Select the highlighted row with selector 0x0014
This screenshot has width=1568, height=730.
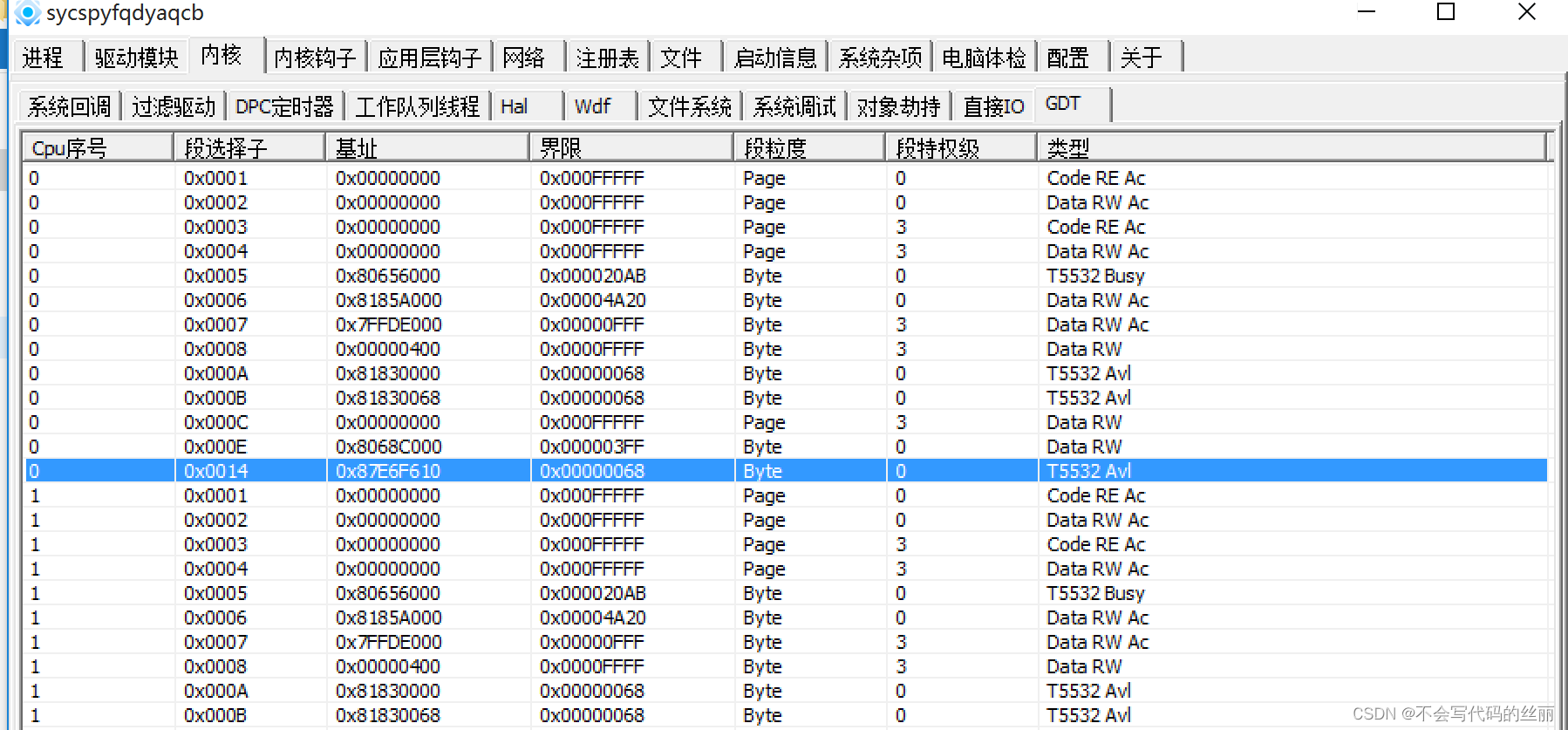(787, 471)
